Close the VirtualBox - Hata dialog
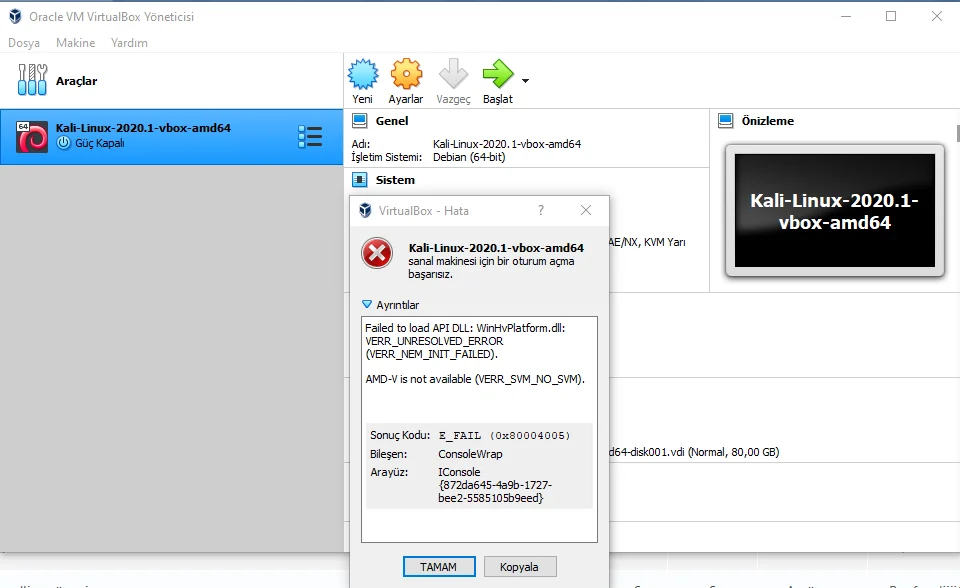 point(586,210)
